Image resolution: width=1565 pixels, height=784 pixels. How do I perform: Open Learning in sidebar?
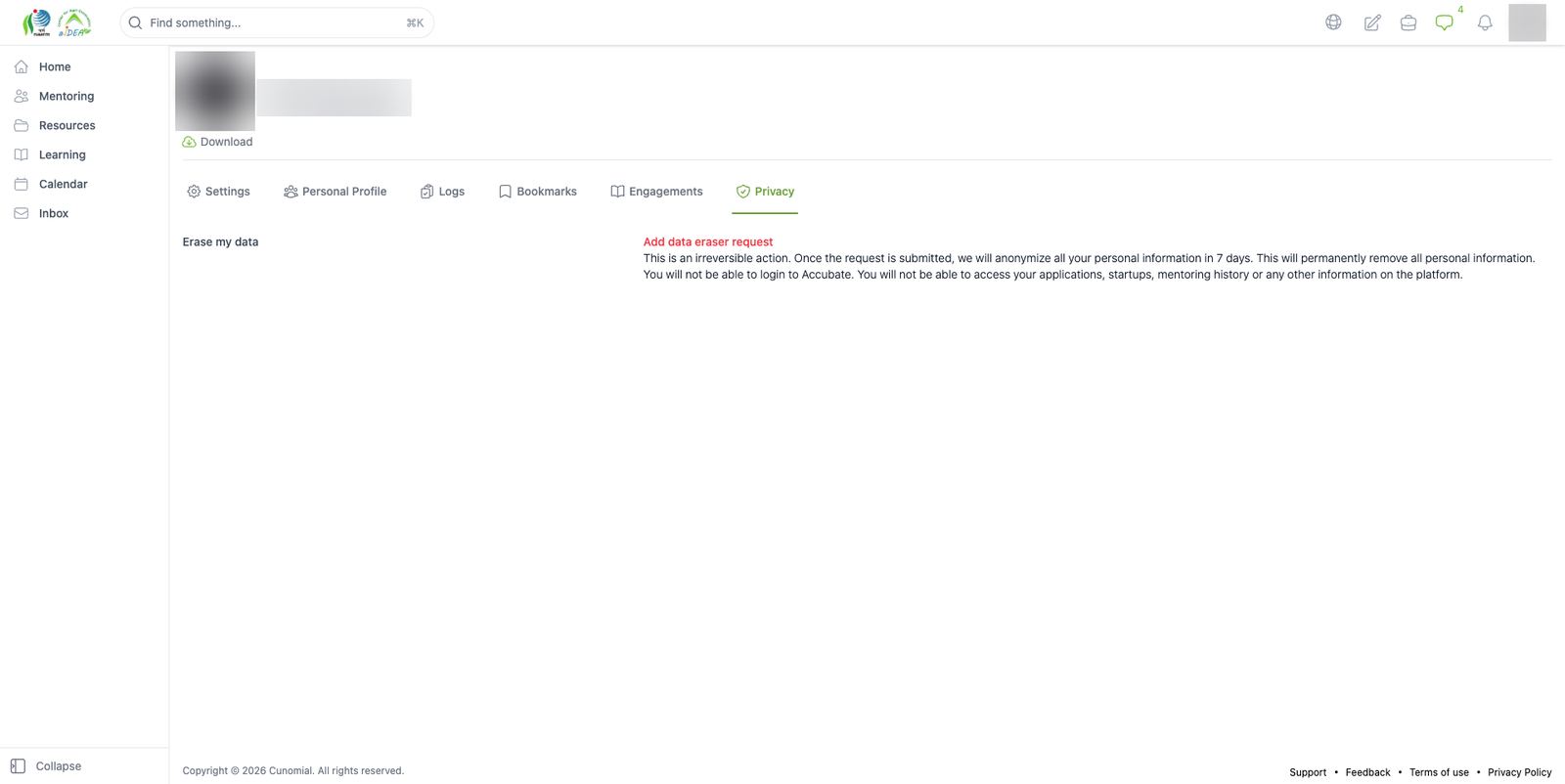(62, 154)
